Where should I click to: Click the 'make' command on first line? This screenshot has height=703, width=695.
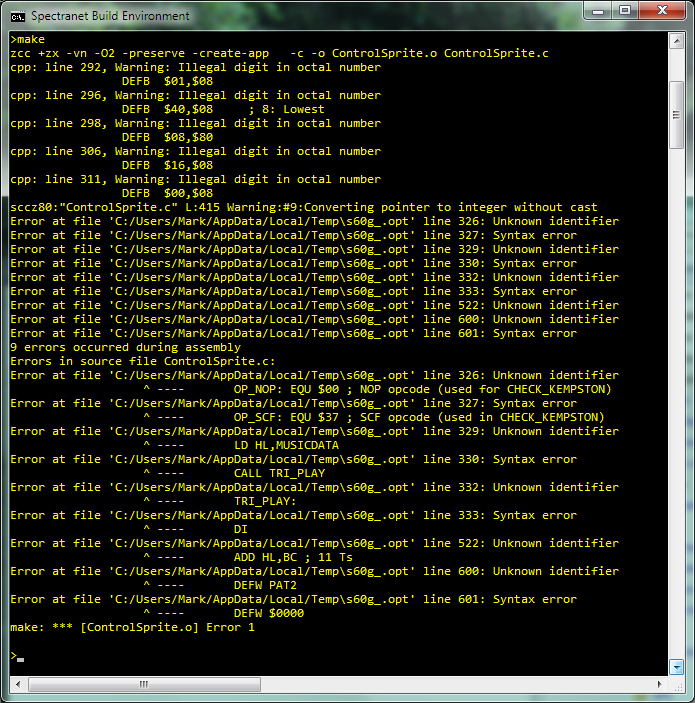30,39
